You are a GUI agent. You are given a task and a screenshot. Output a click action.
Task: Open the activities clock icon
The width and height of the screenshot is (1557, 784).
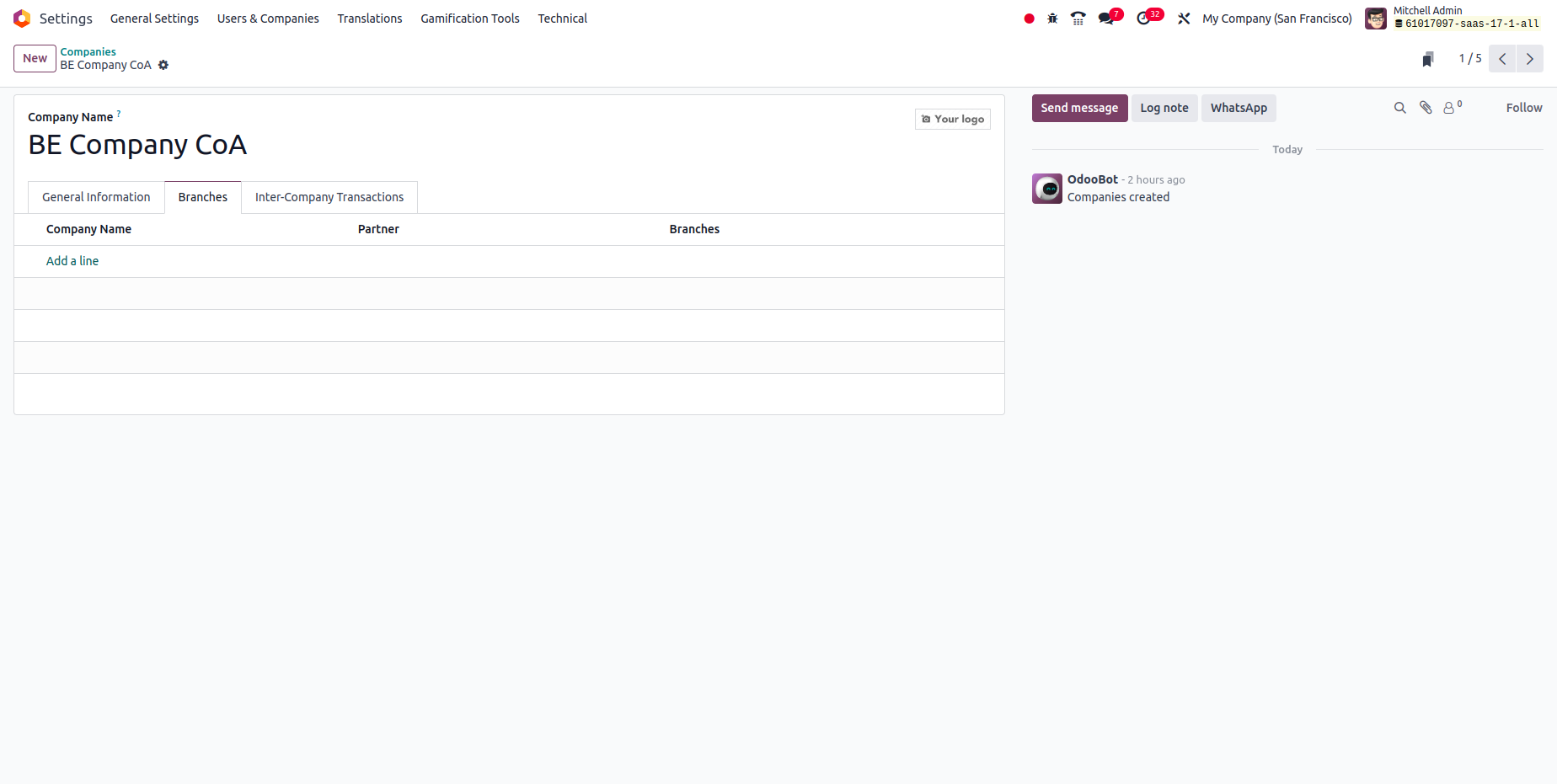click(x=1143, y=19)
